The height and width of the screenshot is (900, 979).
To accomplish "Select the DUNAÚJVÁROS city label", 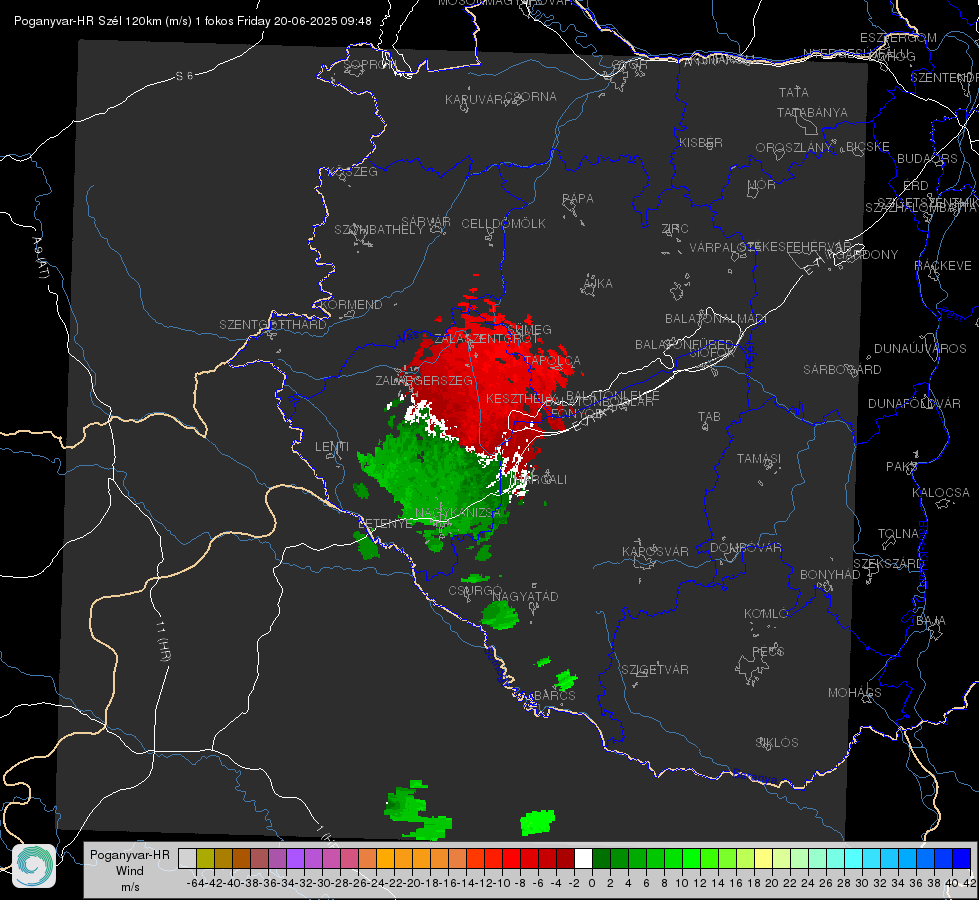I will click(x=920, y=349).
